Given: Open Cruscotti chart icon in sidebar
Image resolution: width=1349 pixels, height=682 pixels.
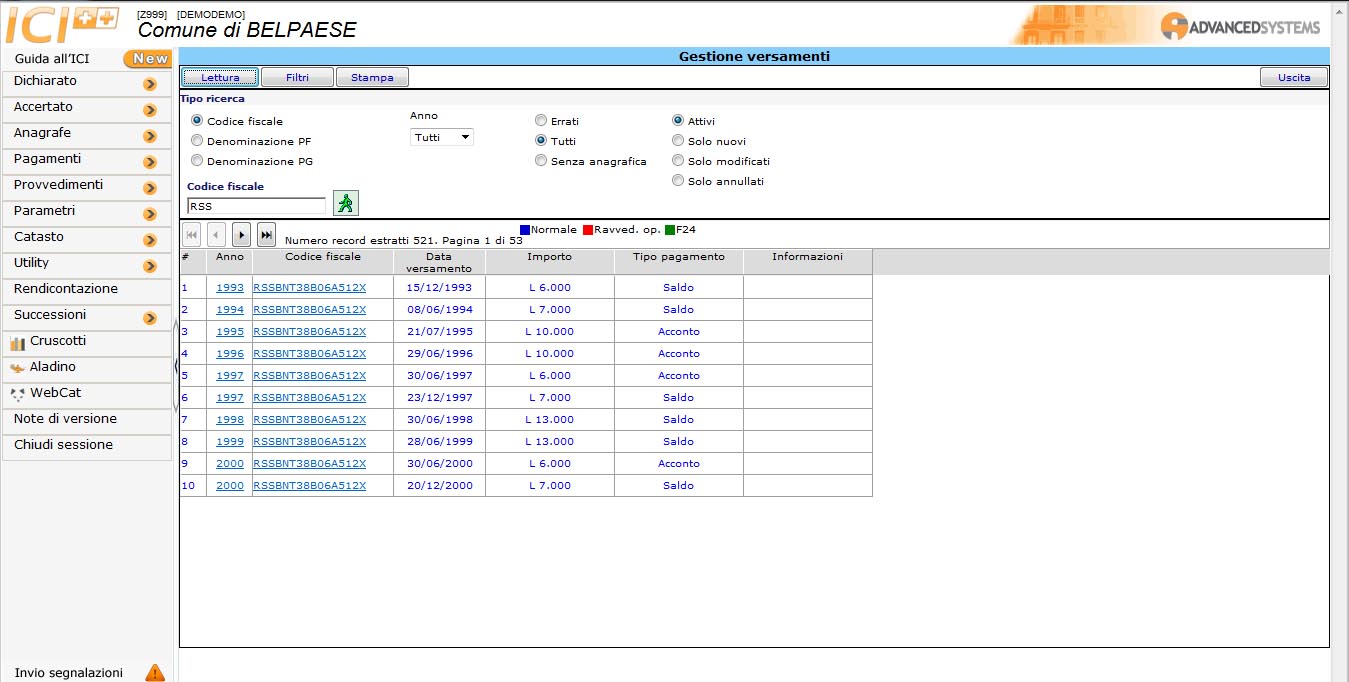Looking at the screenshot, I should (17, 342).
